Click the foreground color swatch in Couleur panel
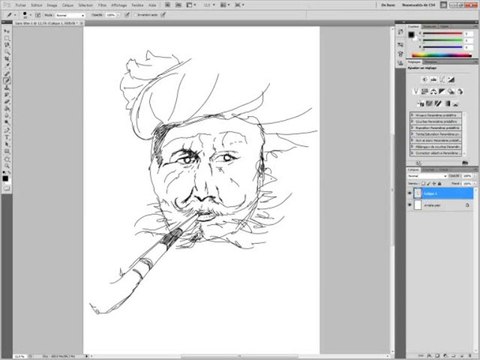Image resolution: width=480 pixels, height=360 pixels. click(x=411, y=34)
